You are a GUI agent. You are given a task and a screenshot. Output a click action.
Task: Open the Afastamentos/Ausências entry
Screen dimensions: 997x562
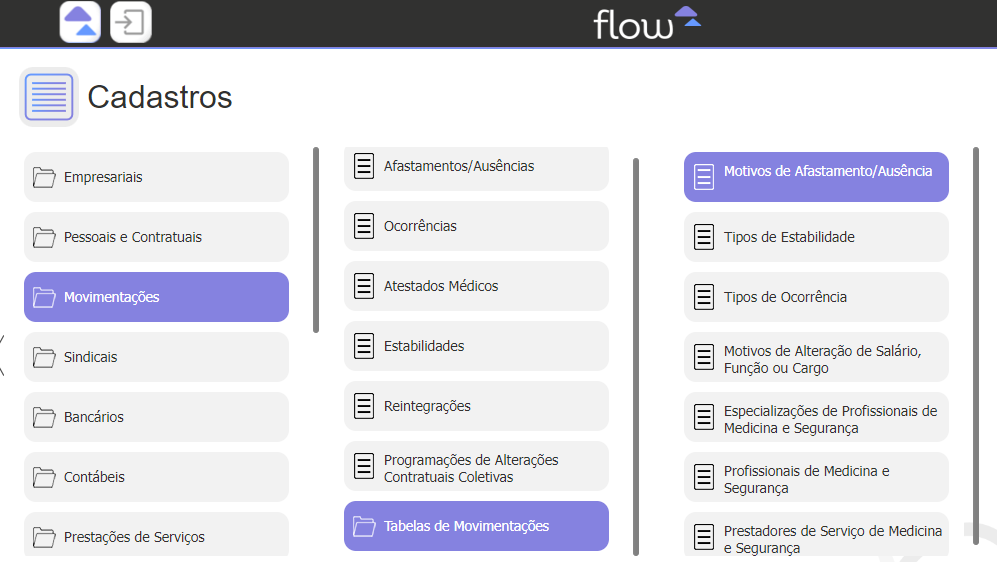tap(476, 168)
